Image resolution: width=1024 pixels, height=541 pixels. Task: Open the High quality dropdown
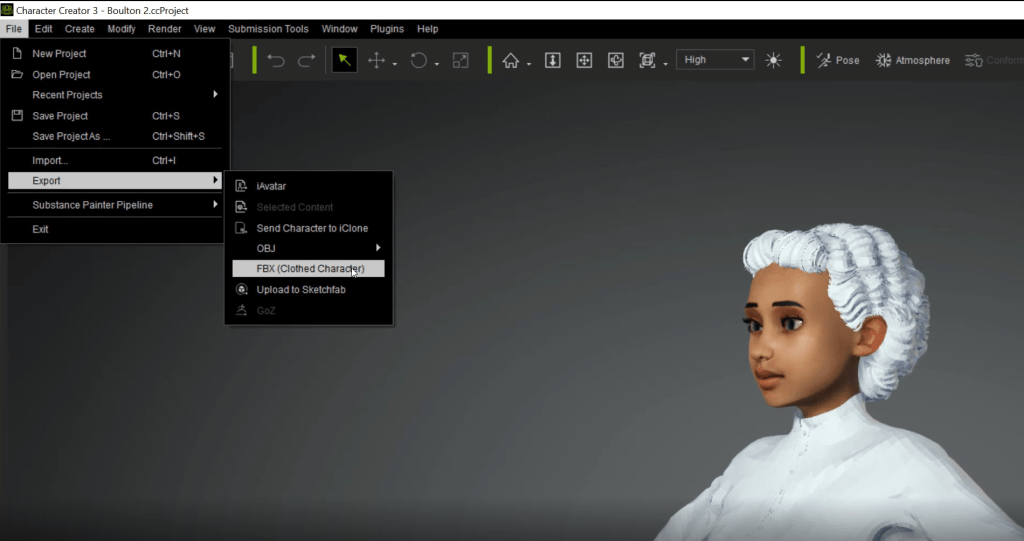click(715, 59)
